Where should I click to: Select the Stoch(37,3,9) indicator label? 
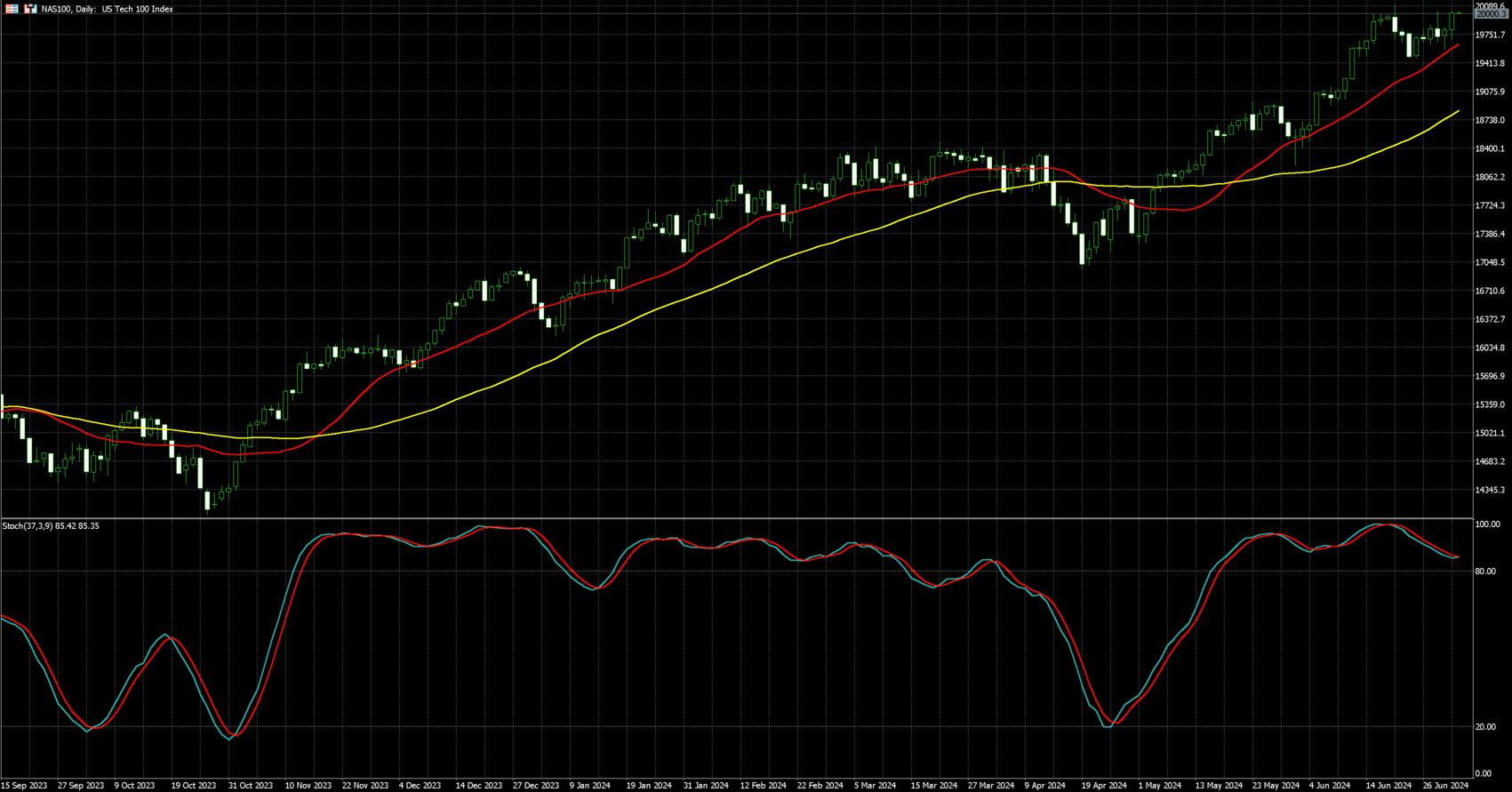pos(51,526)
